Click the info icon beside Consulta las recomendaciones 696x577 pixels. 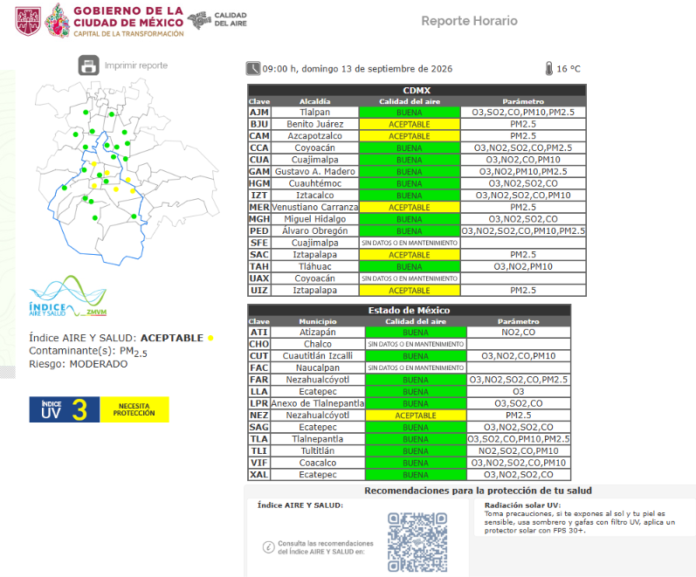coord(268,547)
